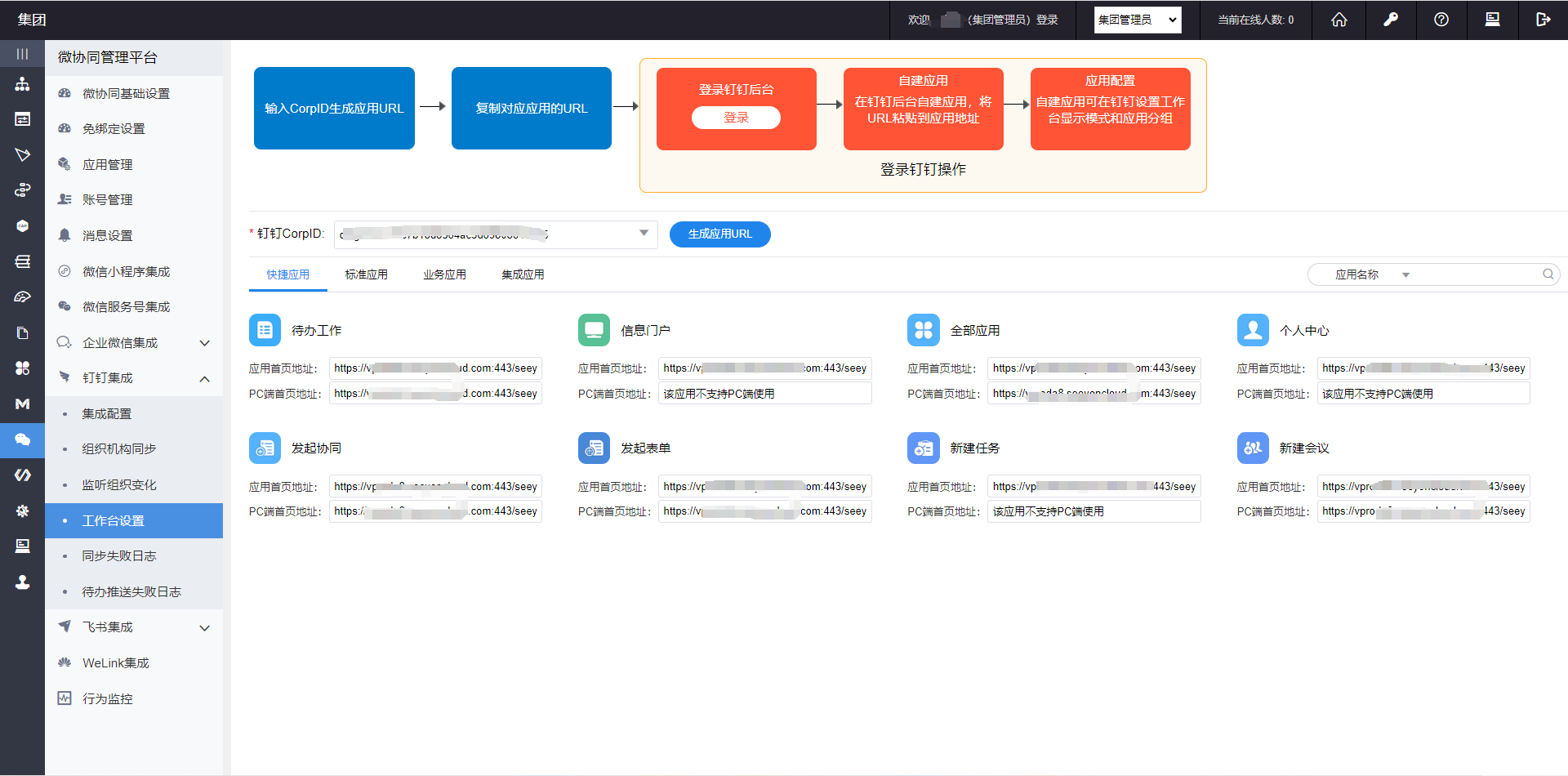This screenshot has width=1568, height=776.
Task: Click the stacked database icon in the left rail
Action: pyautogui.click(x=22, y=261)
